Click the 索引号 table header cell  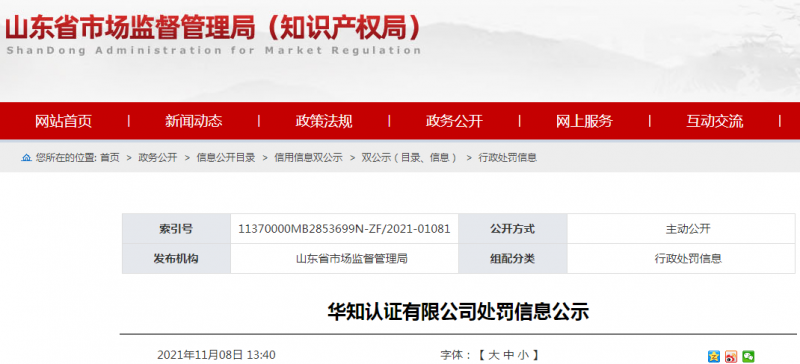[176, 229]
